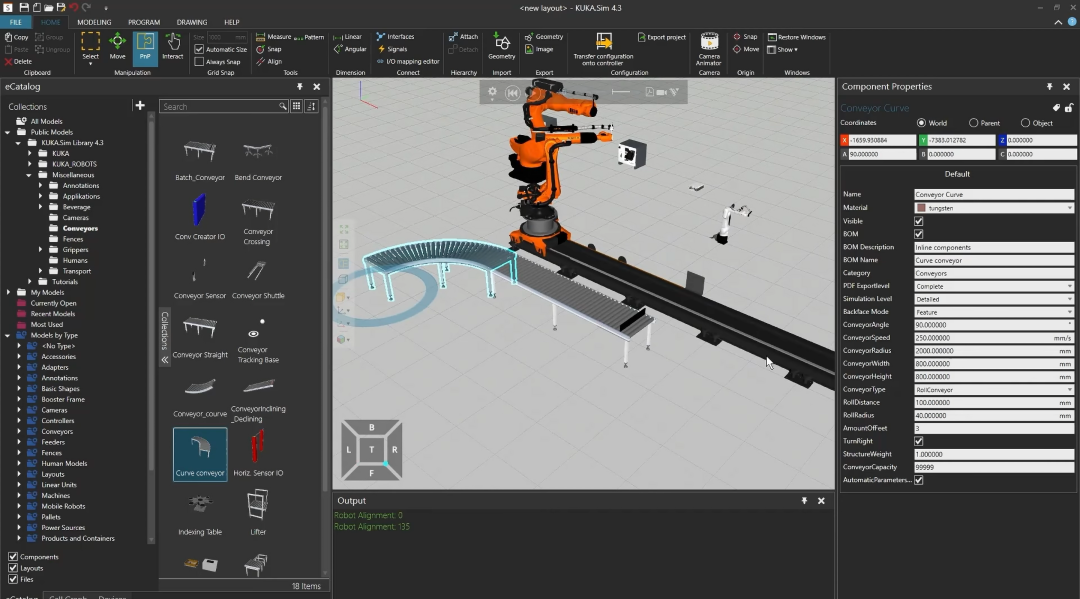
Task: Edit the ConveyorSpeed value field
Action: 994,338
